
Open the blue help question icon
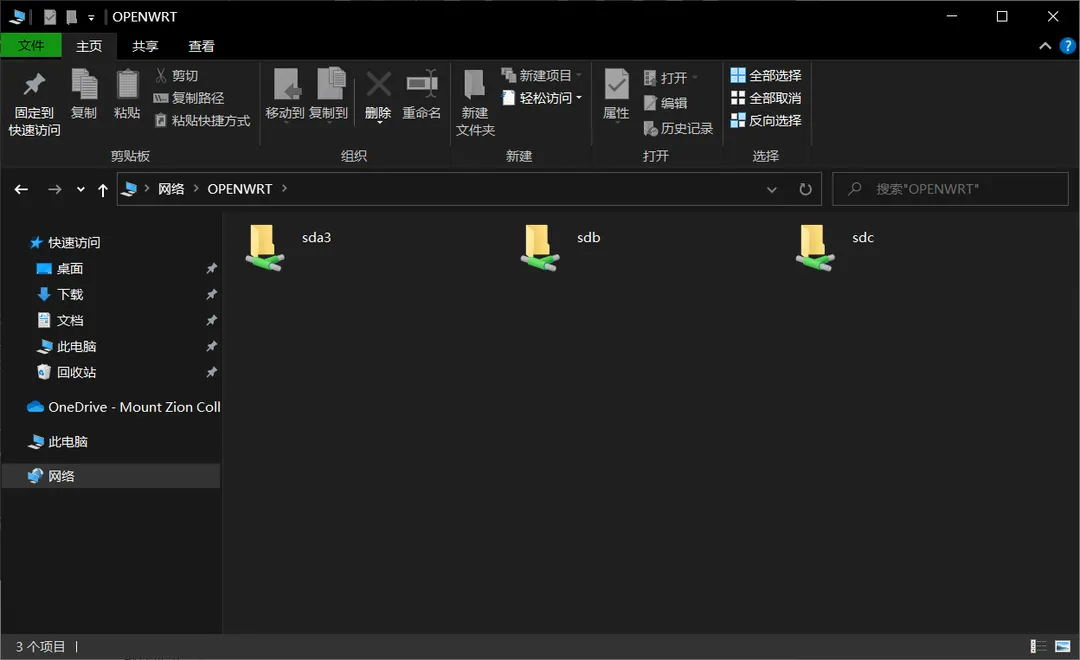coord(1067,46)
